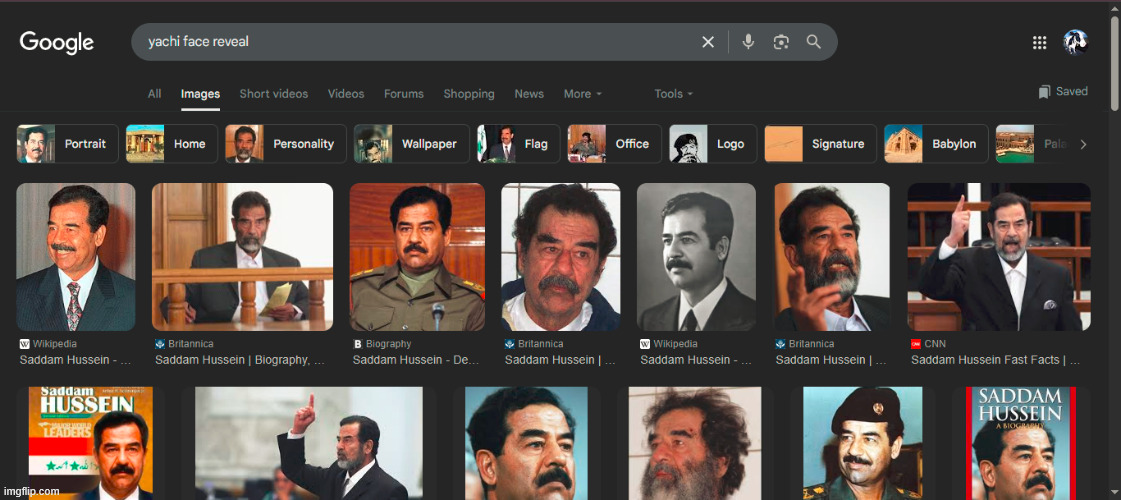Submit search using magnifying glass icon
Image resolution: width=1121 pixels, height=500 pixels.
tap(814, 42)
